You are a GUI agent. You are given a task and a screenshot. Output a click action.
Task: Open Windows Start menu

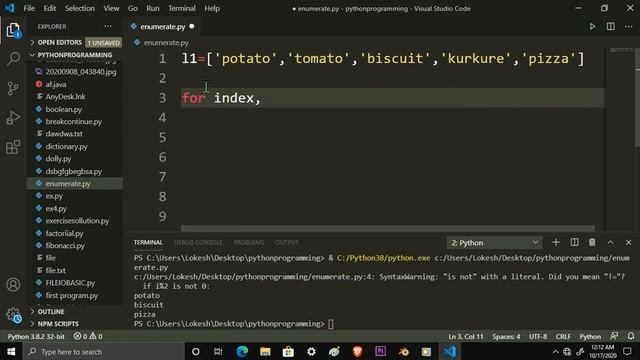pos(11,351)
